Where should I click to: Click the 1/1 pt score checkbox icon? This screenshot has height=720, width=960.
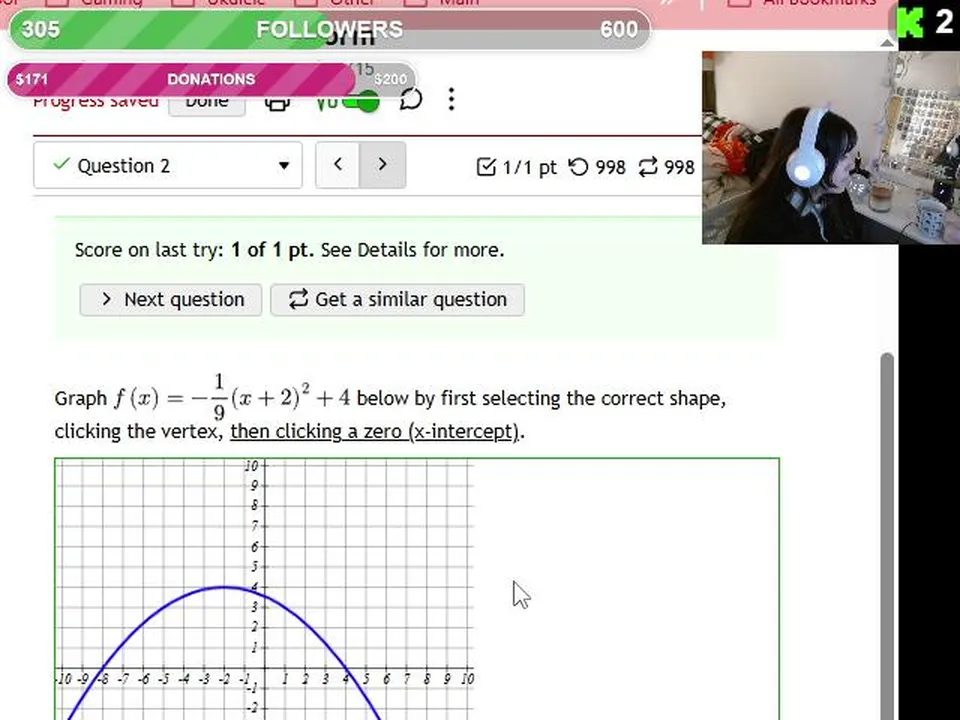[x=486, y=167]
